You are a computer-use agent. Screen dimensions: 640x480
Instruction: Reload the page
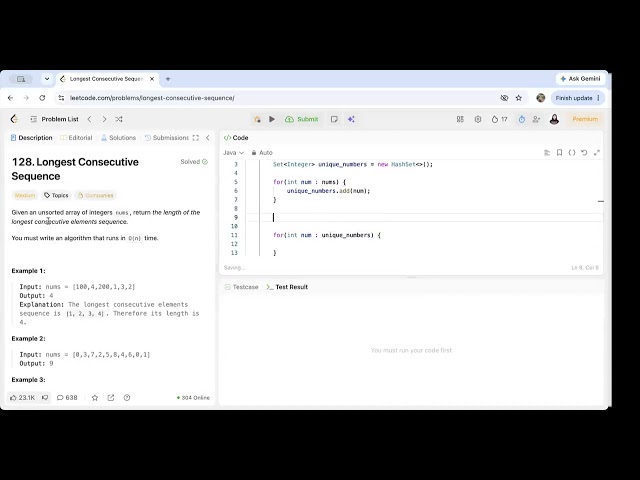42,98
